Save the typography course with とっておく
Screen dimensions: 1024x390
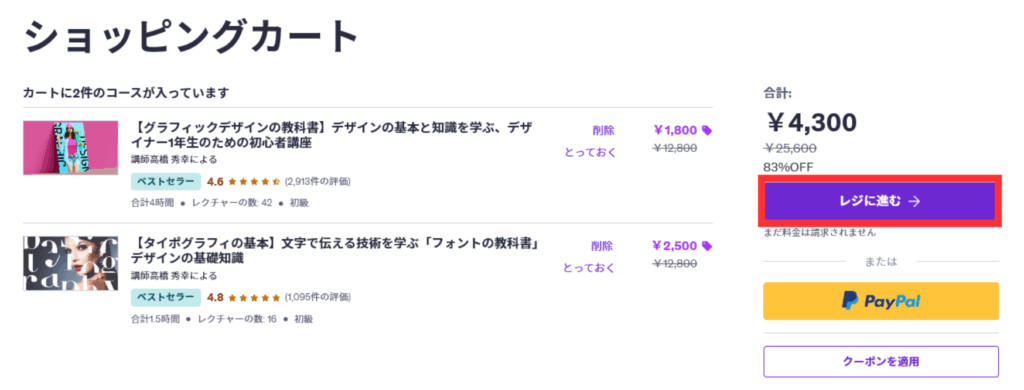point(590,268)
